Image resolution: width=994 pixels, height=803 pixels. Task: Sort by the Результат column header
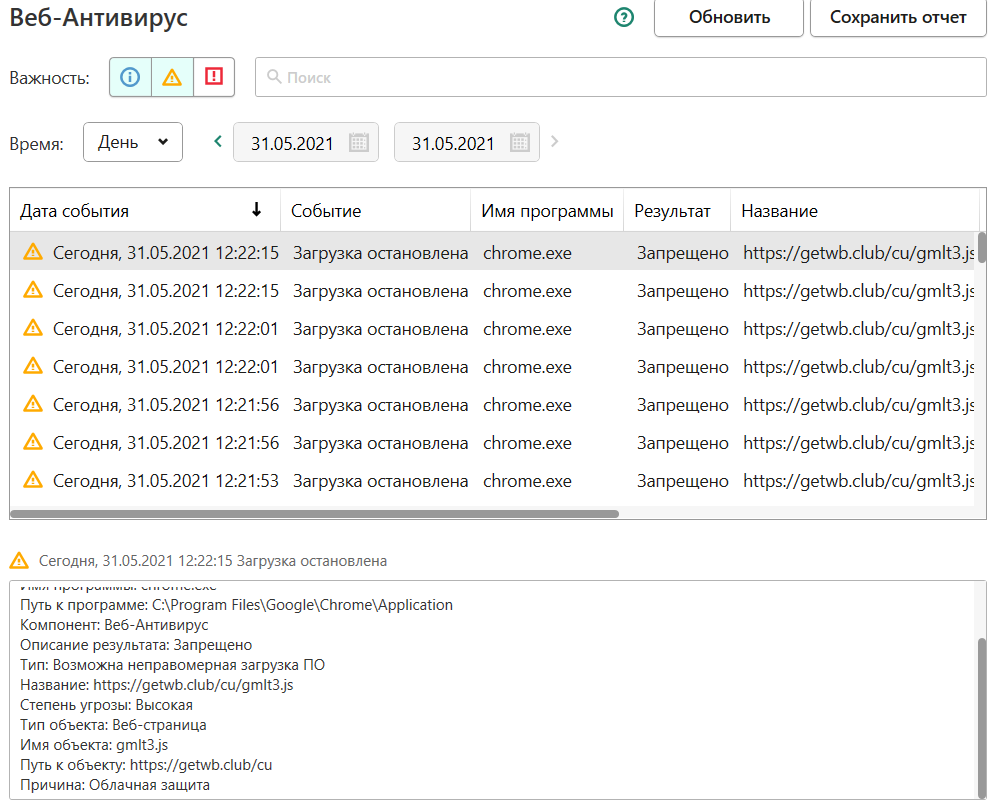coord(672,211)
